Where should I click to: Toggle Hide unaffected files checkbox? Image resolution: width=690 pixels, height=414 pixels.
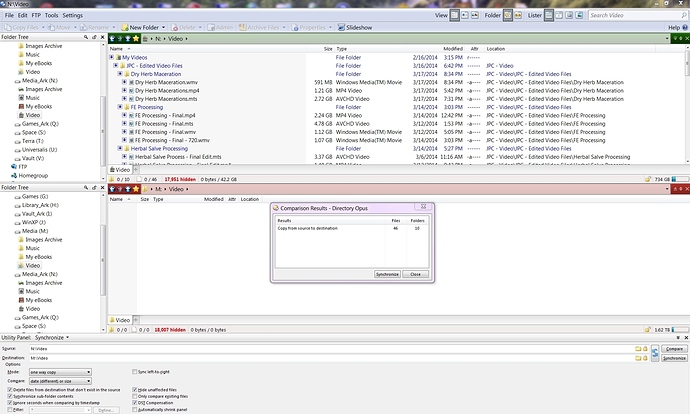135,390
